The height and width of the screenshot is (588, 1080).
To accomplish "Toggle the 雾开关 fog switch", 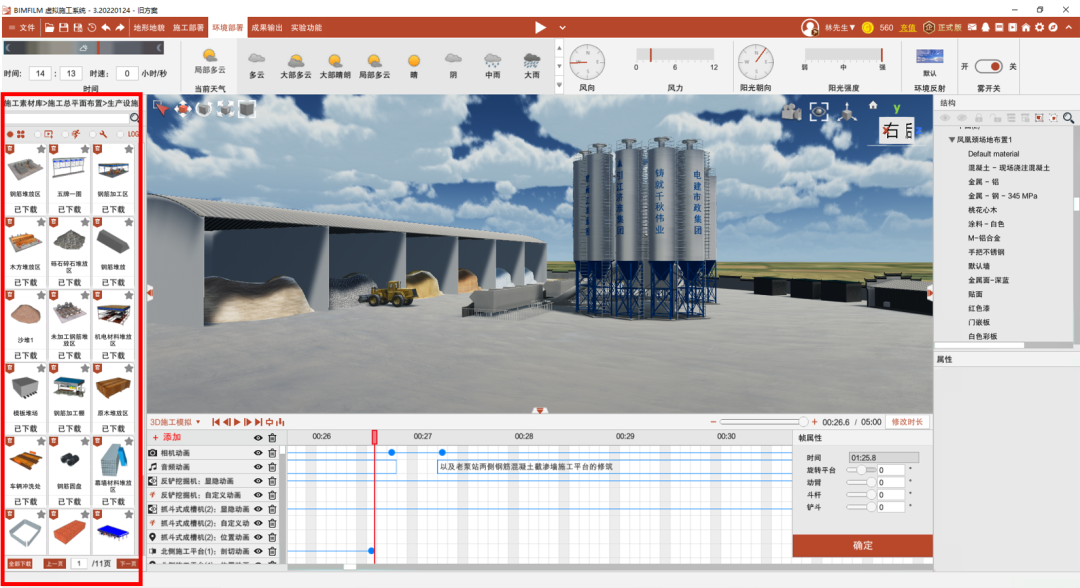I will (x=988, y=66).
